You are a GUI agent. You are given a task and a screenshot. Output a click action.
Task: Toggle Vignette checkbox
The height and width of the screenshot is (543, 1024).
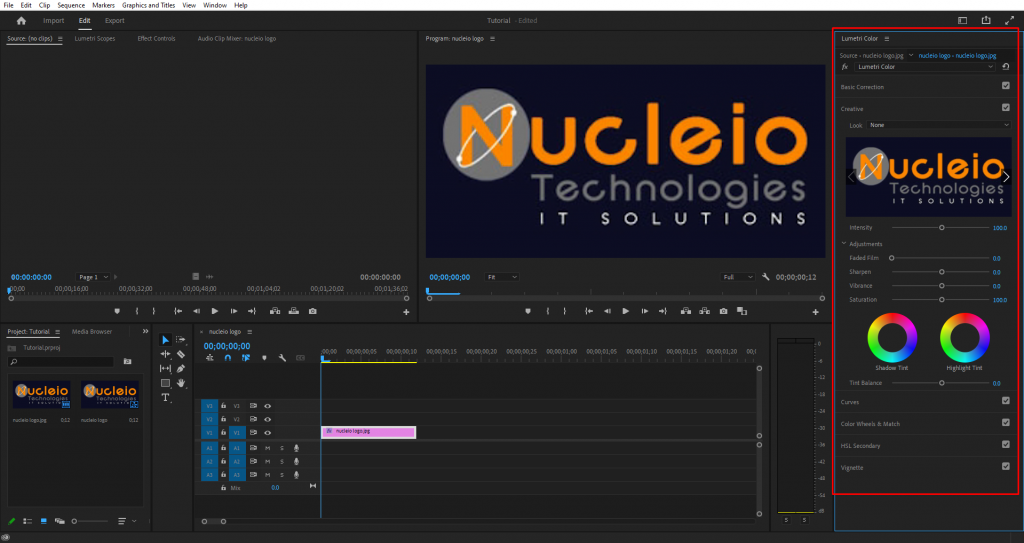1006,467
